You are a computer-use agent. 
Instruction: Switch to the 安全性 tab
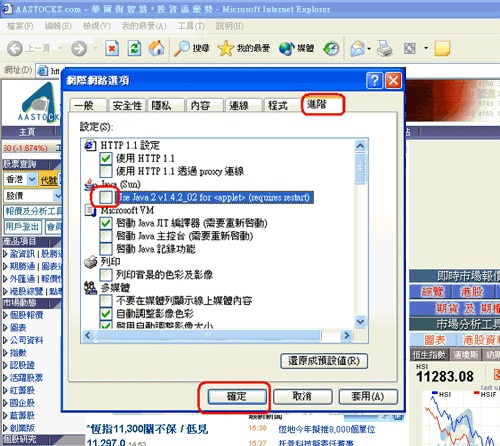click(x=127, y=105)
